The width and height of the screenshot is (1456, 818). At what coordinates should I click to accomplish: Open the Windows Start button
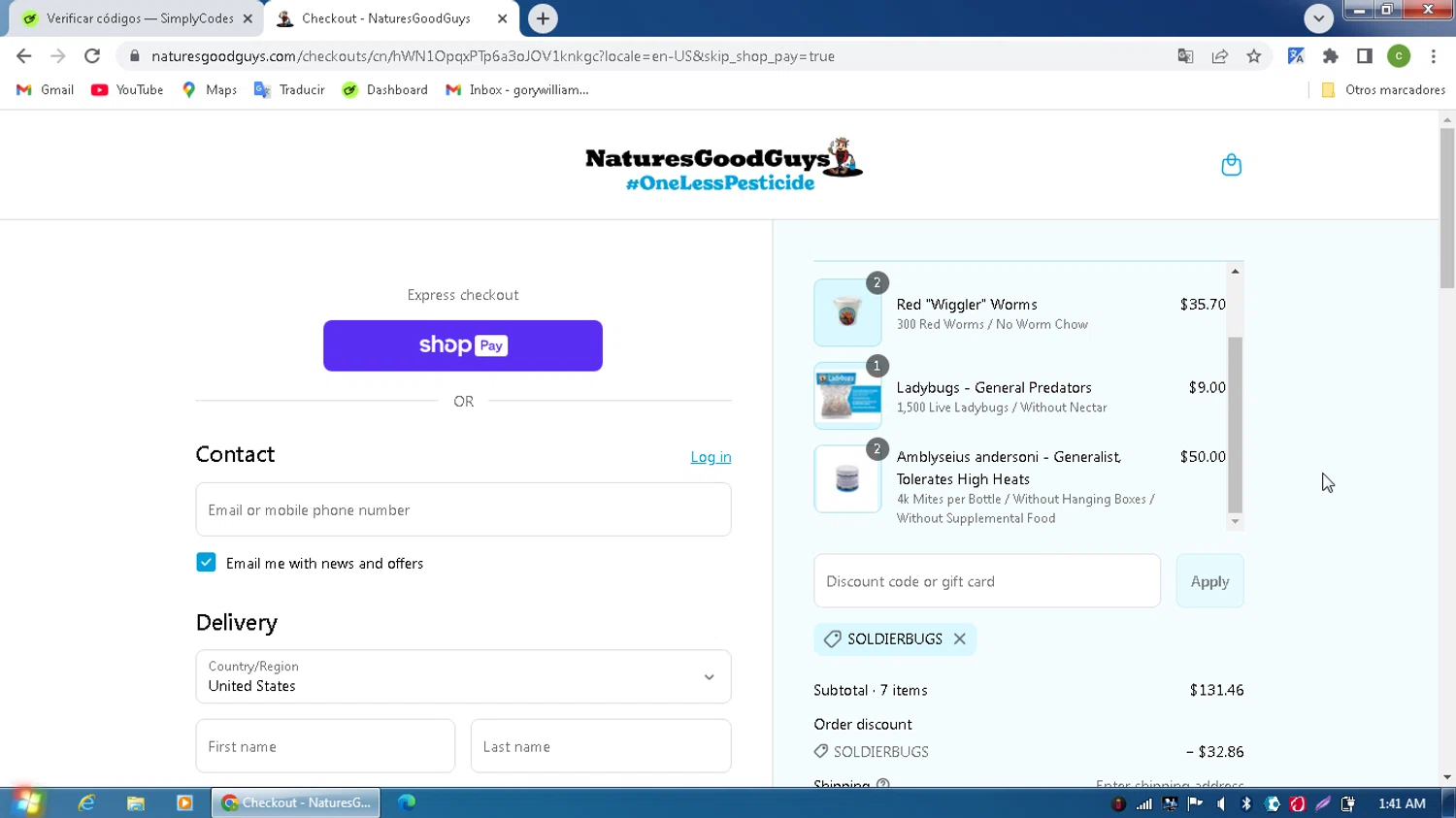(x=28, y=802)
